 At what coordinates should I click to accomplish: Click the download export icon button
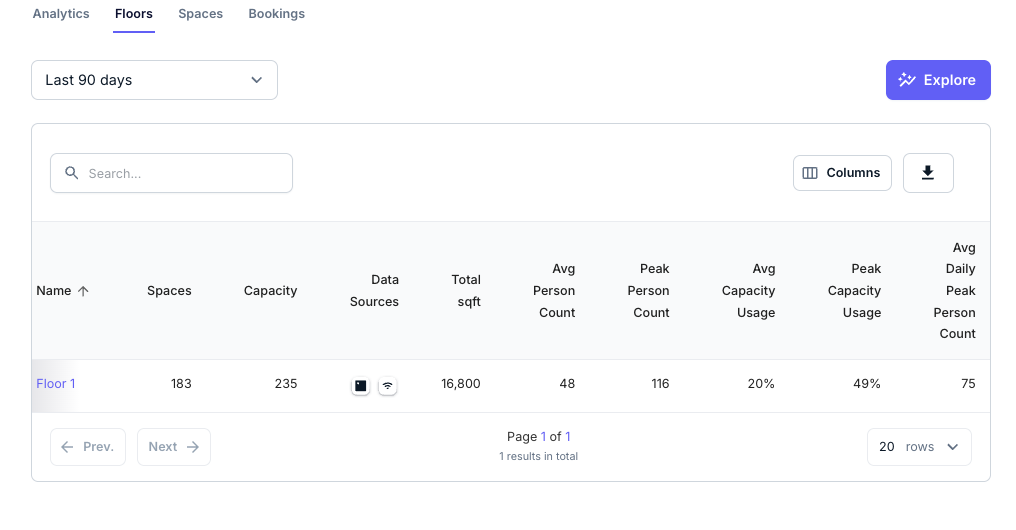click(927, 173)
